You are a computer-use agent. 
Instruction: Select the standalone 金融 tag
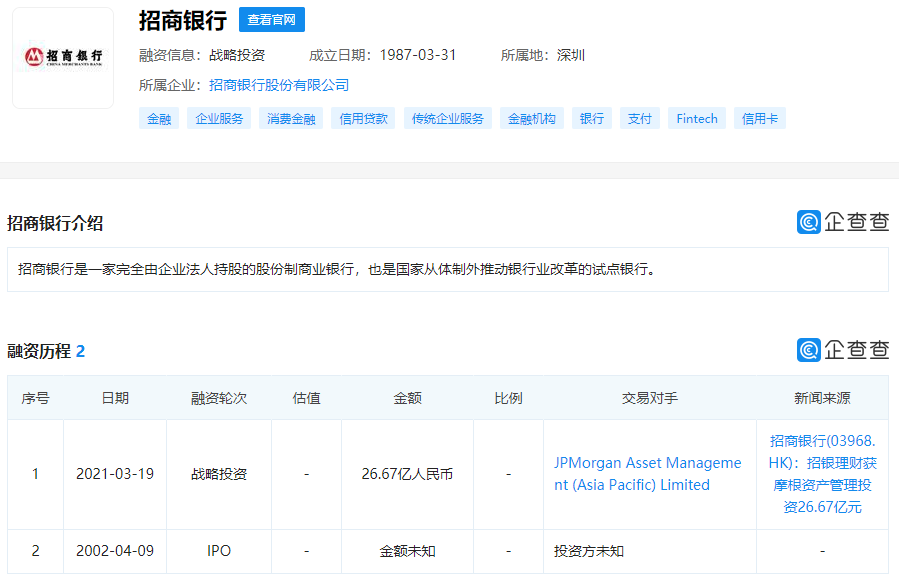(159, 119)
